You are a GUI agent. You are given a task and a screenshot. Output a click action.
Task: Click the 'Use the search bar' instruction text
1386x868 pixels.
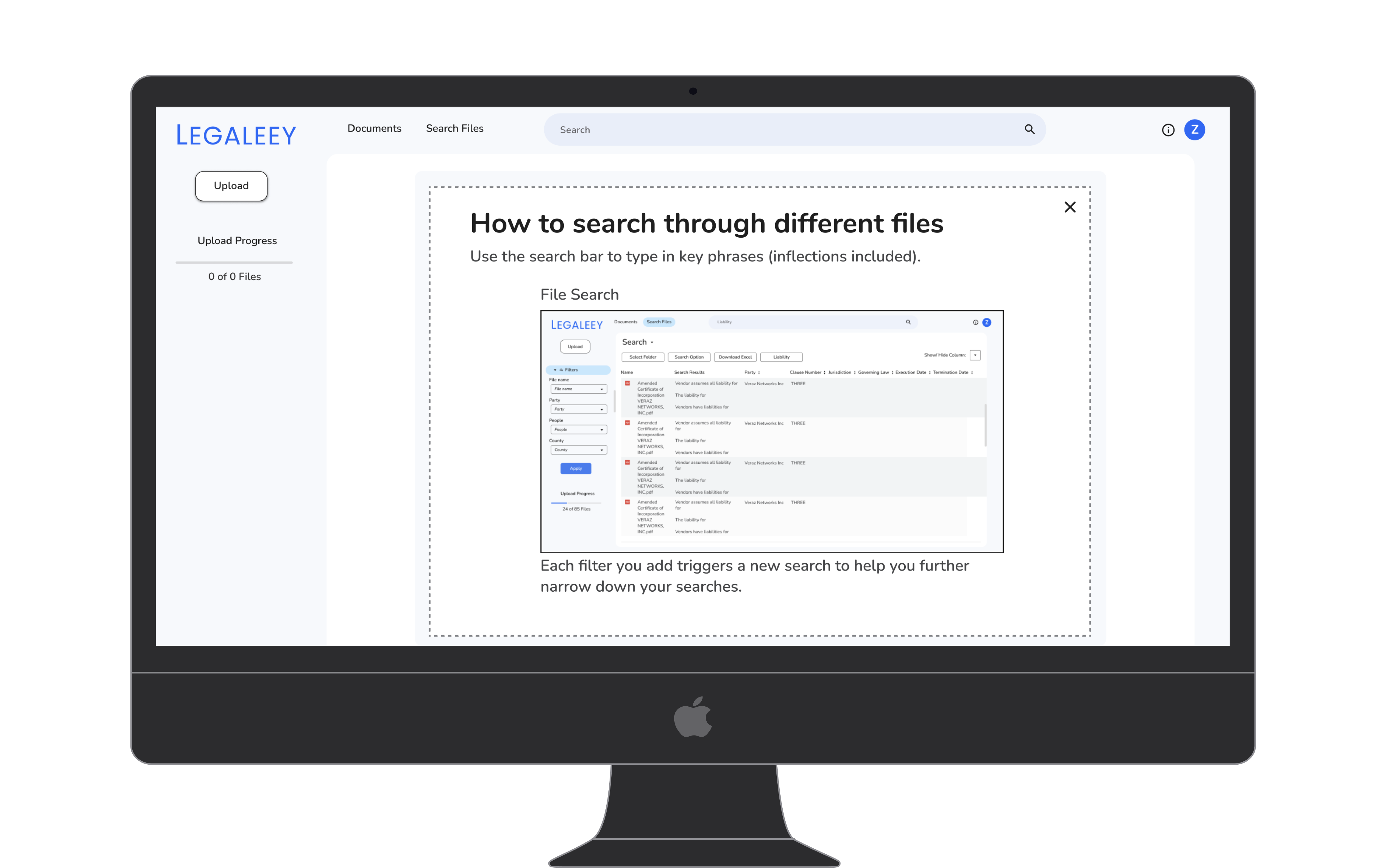tap(696, 257)
